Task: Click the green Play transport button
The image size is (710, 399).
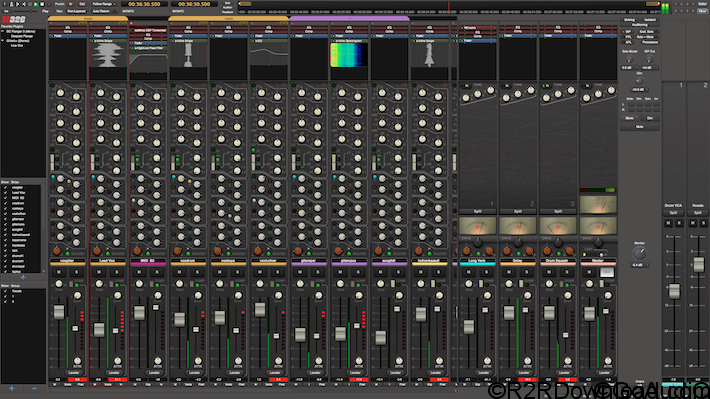Action: tap(36, 4)
